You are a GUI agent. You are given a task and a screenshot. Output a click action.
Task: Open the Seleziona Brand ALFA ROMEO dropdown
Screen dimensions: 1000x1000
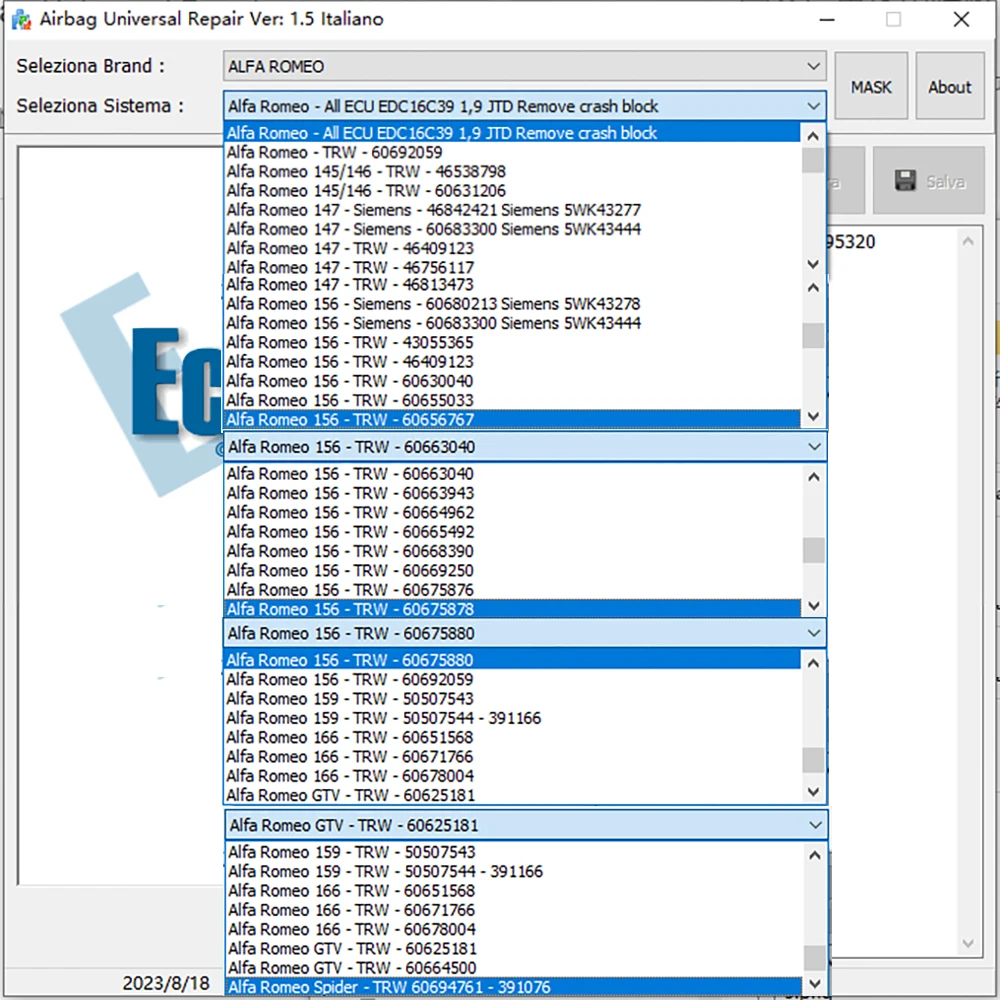524,66
